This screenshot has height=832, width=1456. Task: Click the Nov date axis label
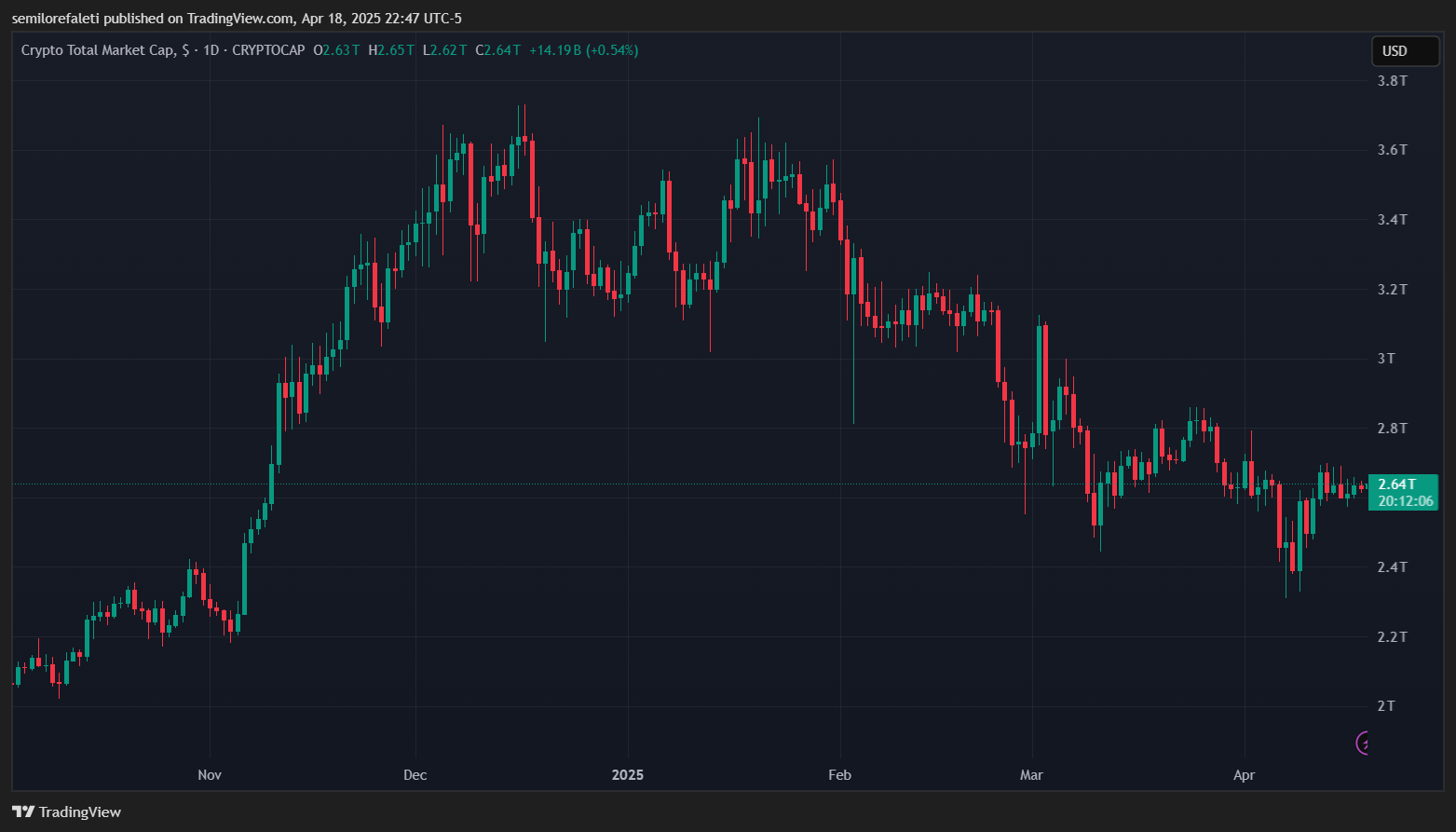click(x=210, y=775)
